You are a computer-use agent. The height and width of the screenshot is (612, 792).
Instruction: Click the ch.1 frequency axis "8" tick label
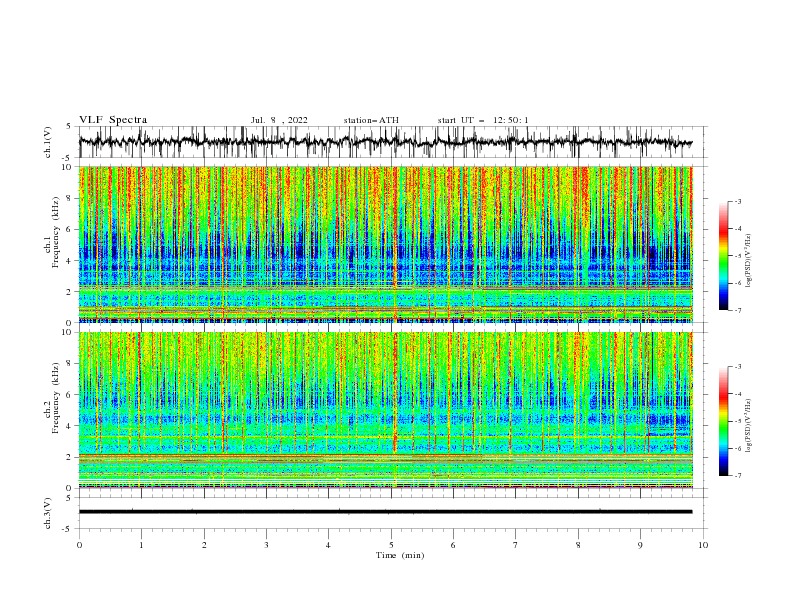click(69, 198)
